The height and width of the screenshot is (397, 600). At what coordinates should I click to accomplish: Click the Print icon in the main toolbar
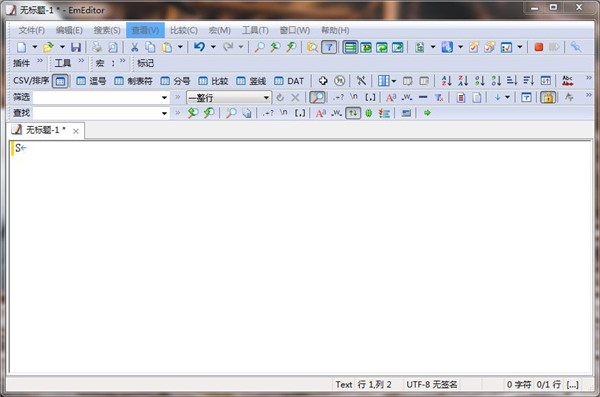pos(97,47)
